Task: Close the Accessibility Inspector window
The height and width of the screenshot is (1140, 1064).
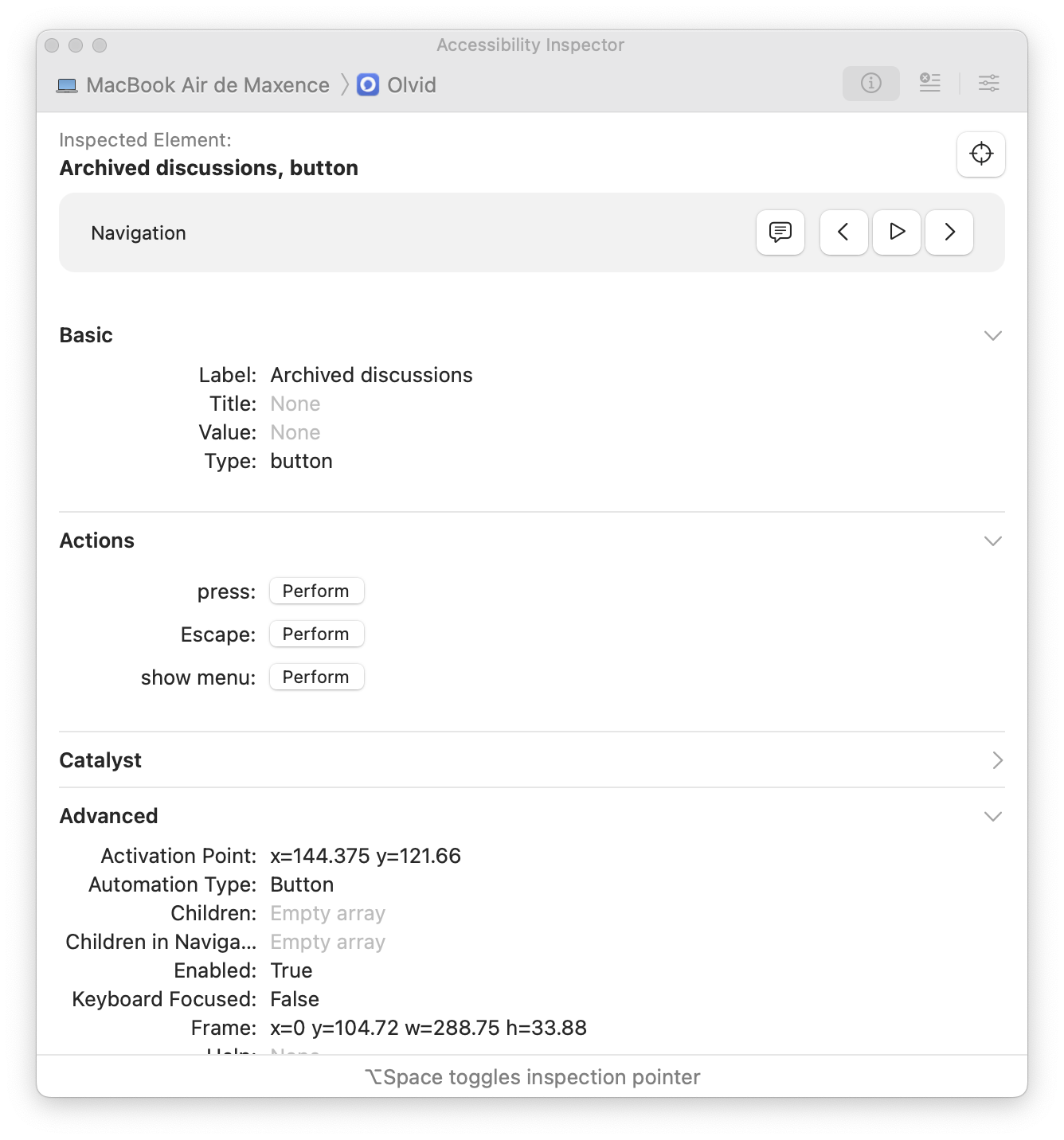Action: point(53,45)
